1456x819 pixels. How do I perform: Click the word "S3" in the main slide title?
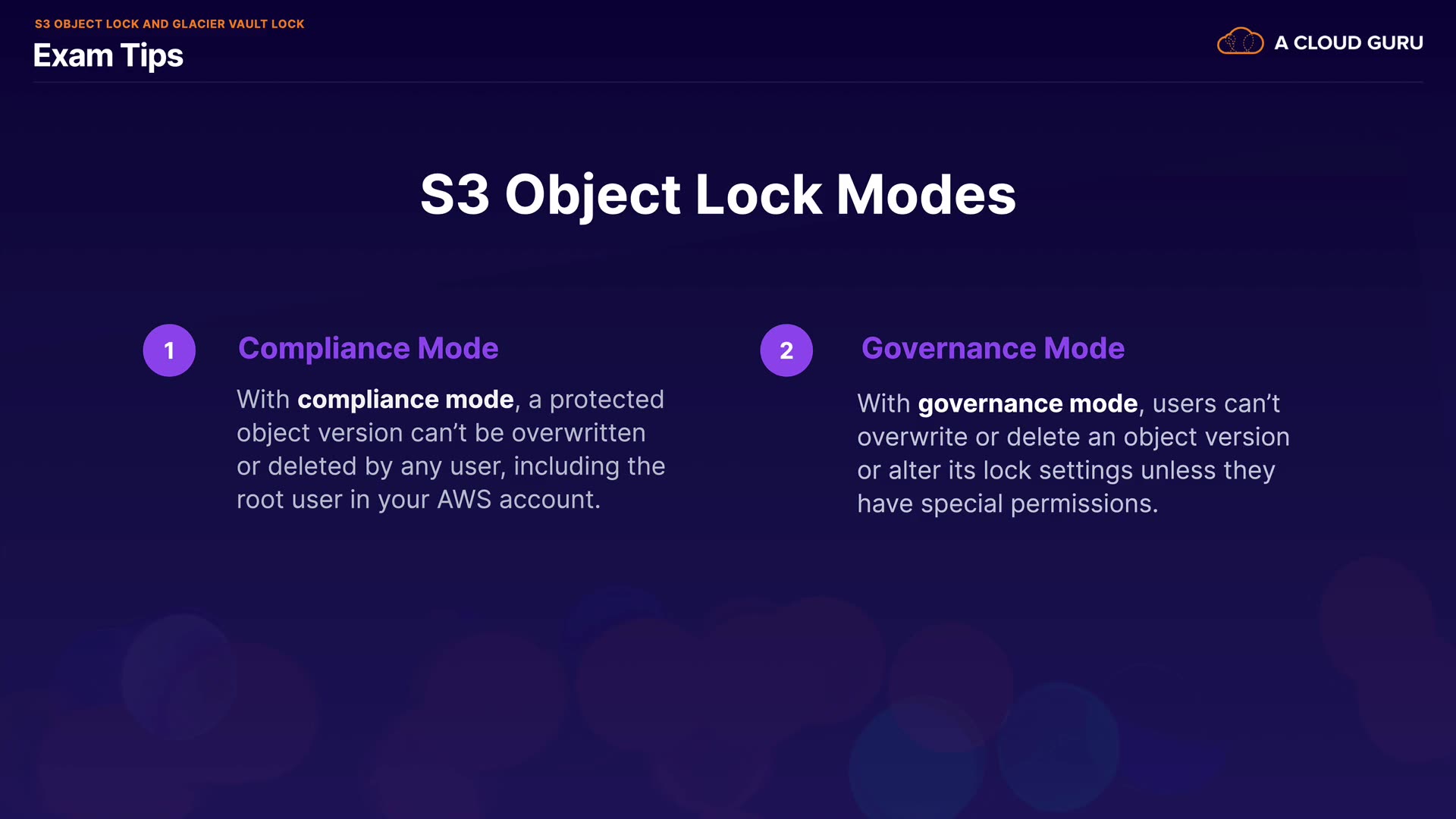tap(455, 195)
